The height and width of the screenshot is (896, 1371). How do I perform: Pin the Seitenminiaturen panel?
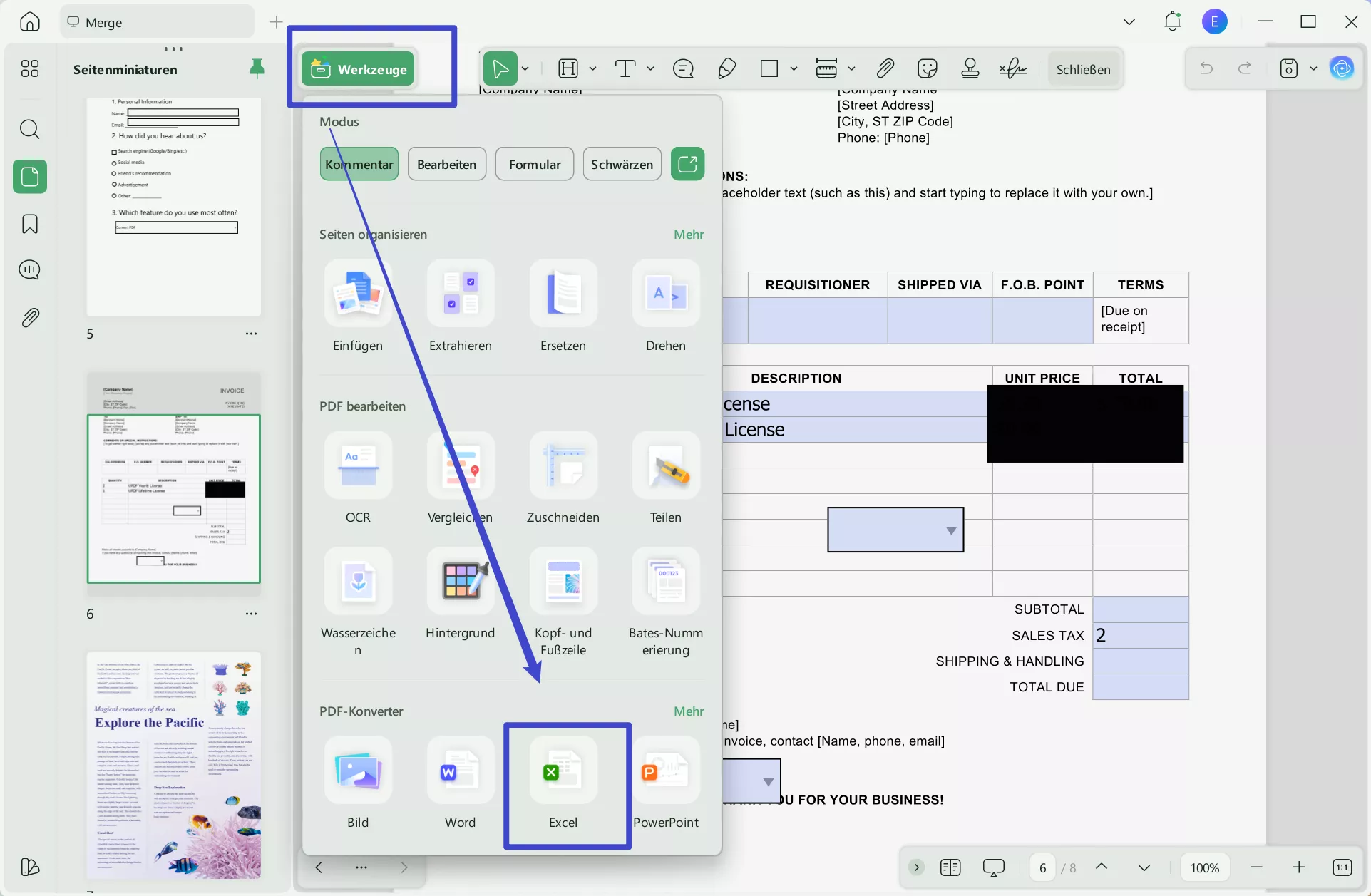pyautogui.click(x=257, y=68)
